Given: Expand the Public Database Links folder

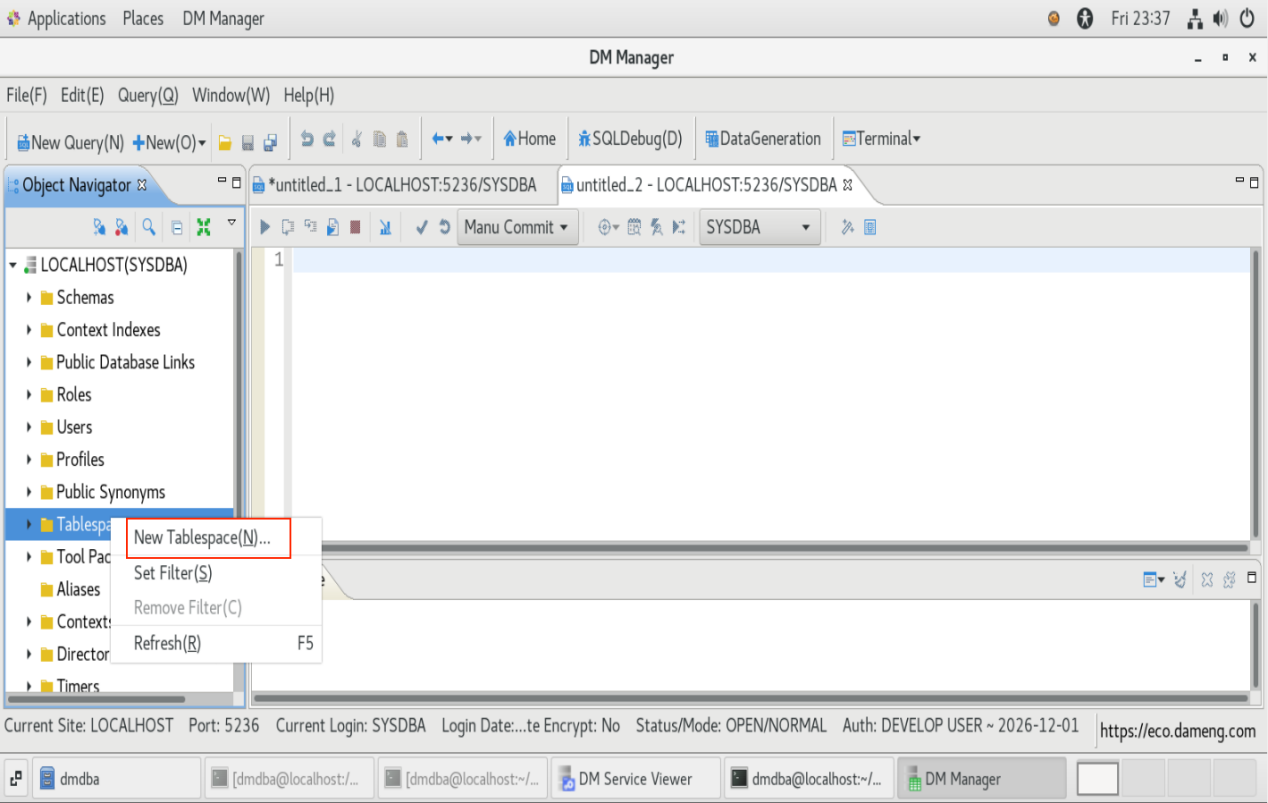Looking at the screenshot, I should [29, 363].
